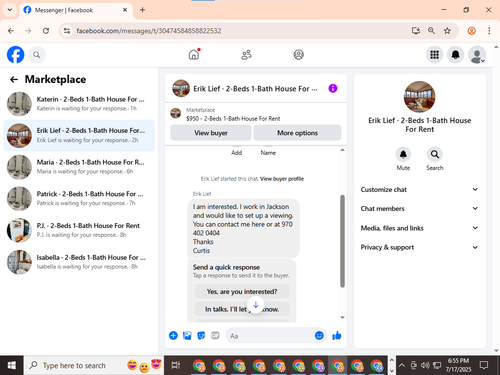The width and height of the screenshot is (500, 375).
Task: Expand Media, files and links section
Action: tap(419, 228)
